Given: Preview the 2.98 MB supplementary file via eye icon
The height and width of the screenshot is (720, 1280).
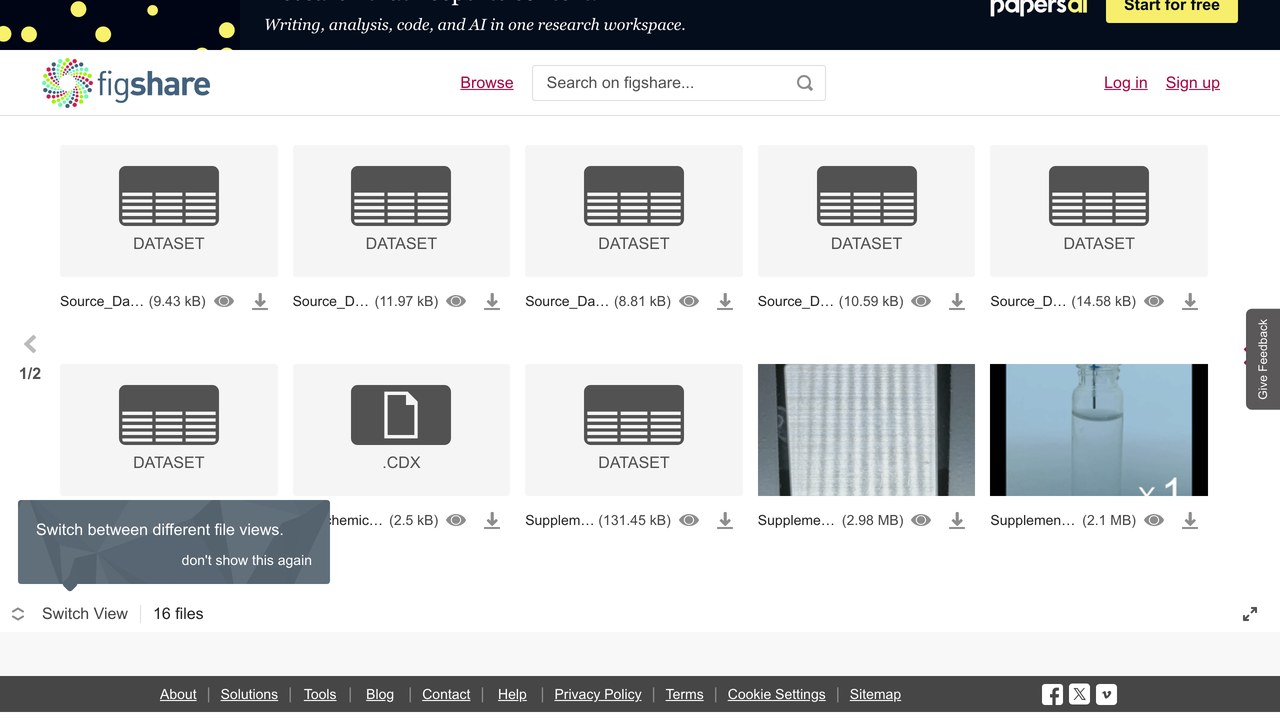Looking at the screenshot, I should click(x=921, y=520).
